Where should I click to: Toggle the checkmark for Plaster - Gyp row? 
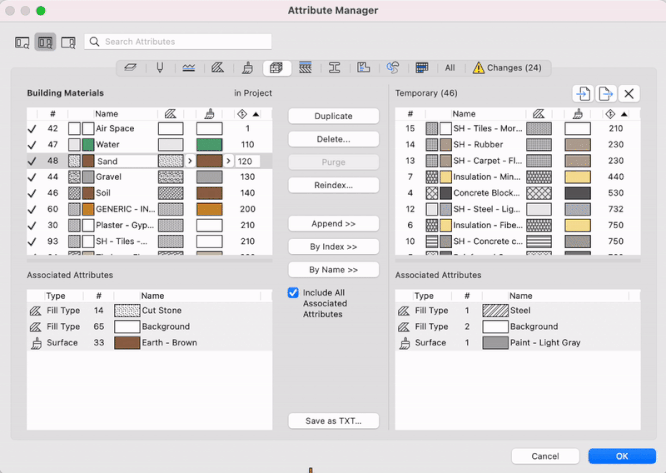(x=32, y=225)
